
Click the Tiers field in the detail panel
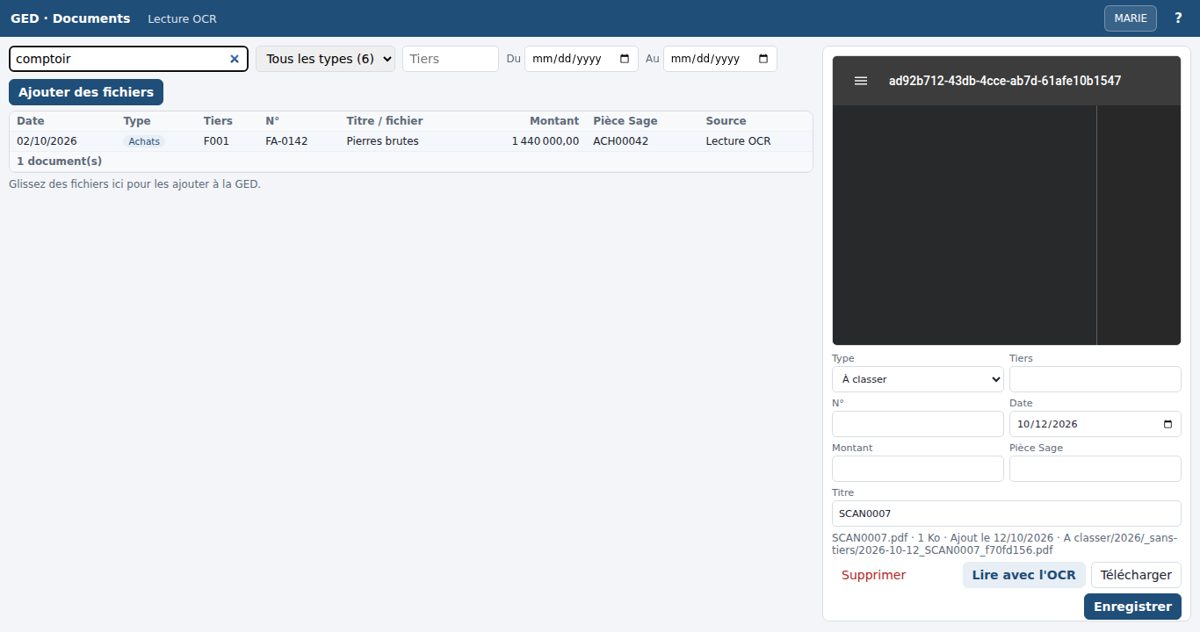(1095, 380)
